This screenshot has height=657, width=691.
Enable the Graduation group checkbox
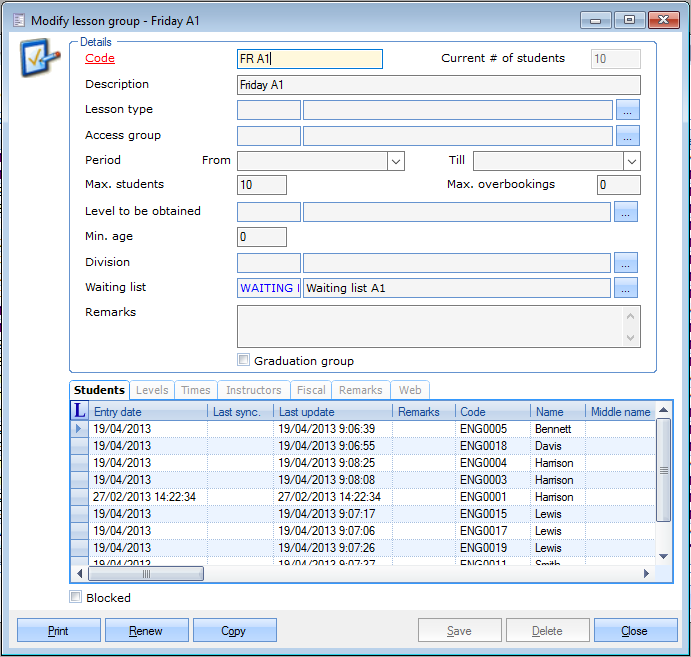pos(243,361)
